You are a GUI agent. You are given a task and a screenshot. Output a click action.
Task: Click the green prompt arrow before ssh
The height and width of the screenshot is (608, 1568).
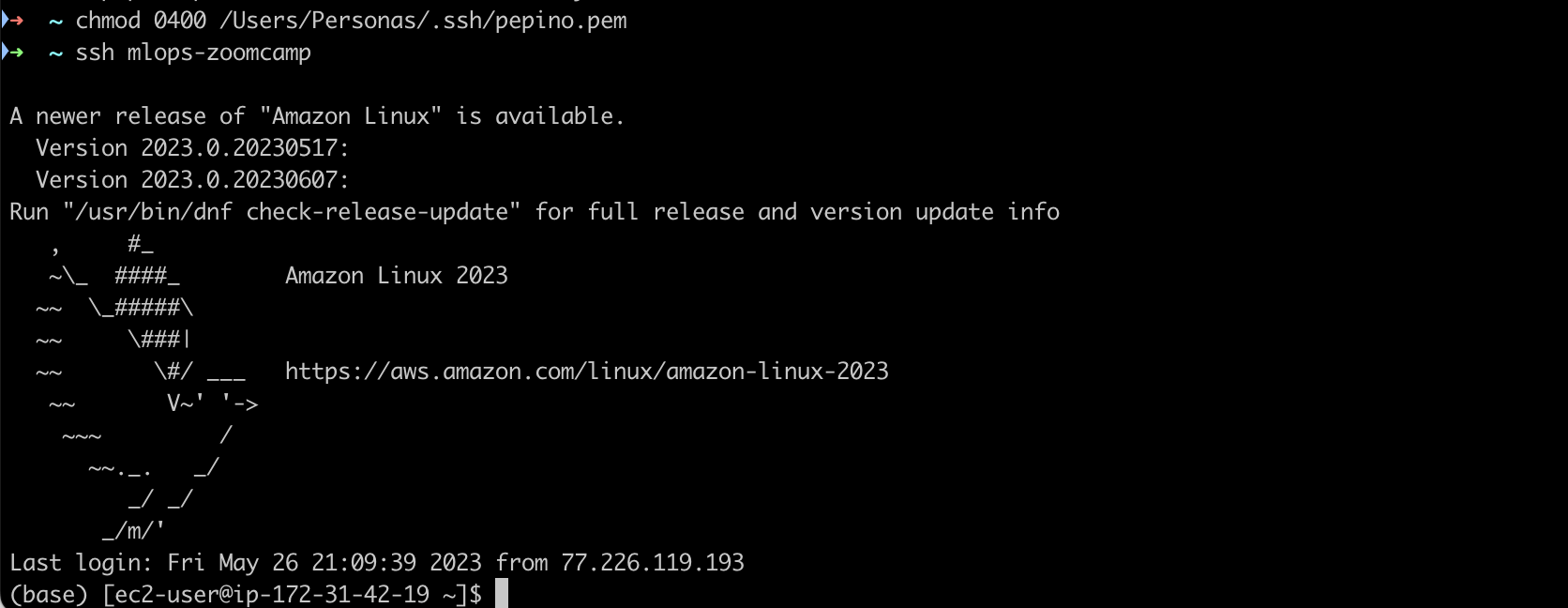point(14,52)
